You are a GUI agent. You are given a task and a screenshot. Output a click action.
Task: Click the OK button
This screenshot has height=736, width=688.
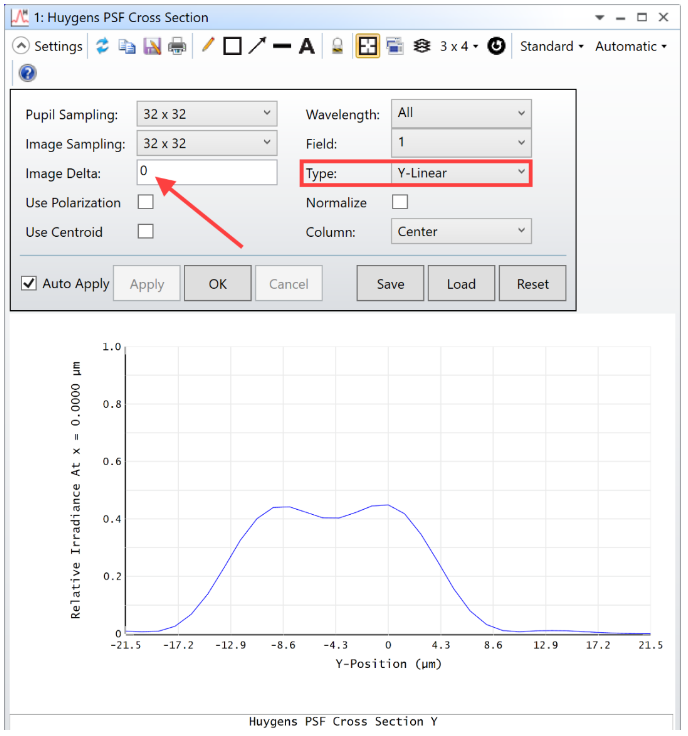[x=217, y=284]
